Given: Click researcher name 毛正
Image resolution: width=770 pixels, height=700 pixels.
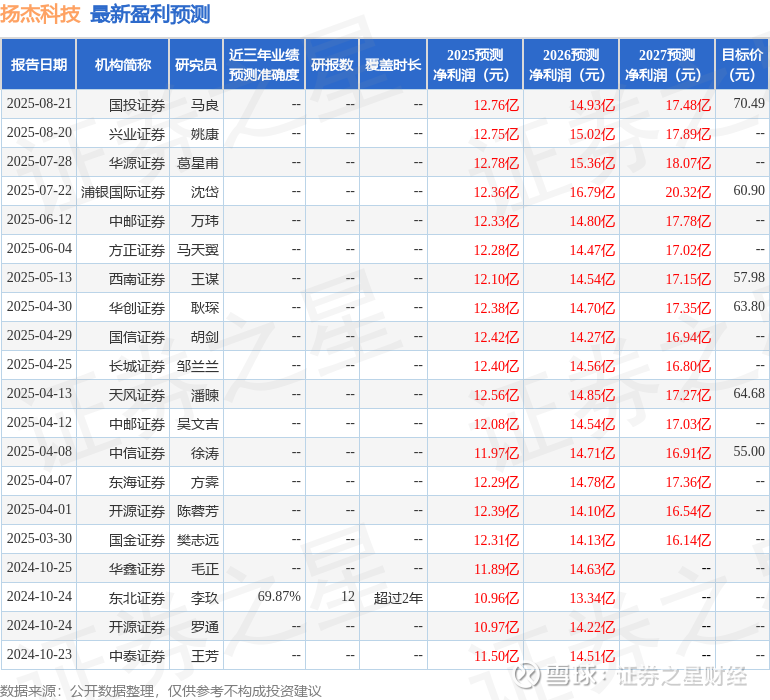Looking at the screenshot, I should point(204,568).
